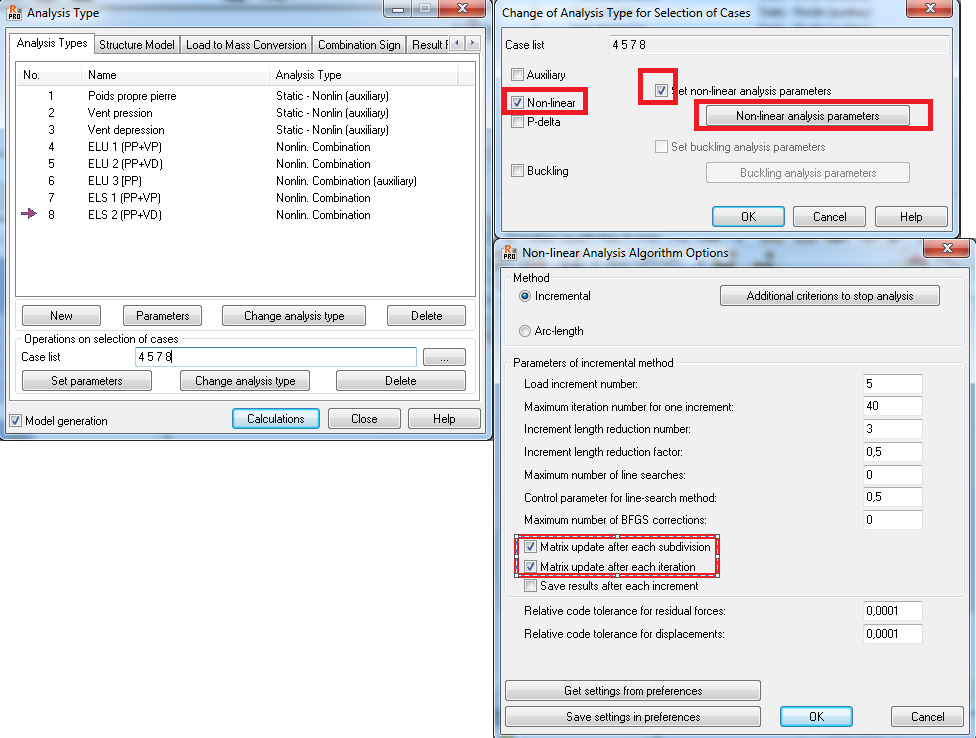Switch to the Structure Model tab
This screenshot has height=738, width=976.
coord(139,44)
